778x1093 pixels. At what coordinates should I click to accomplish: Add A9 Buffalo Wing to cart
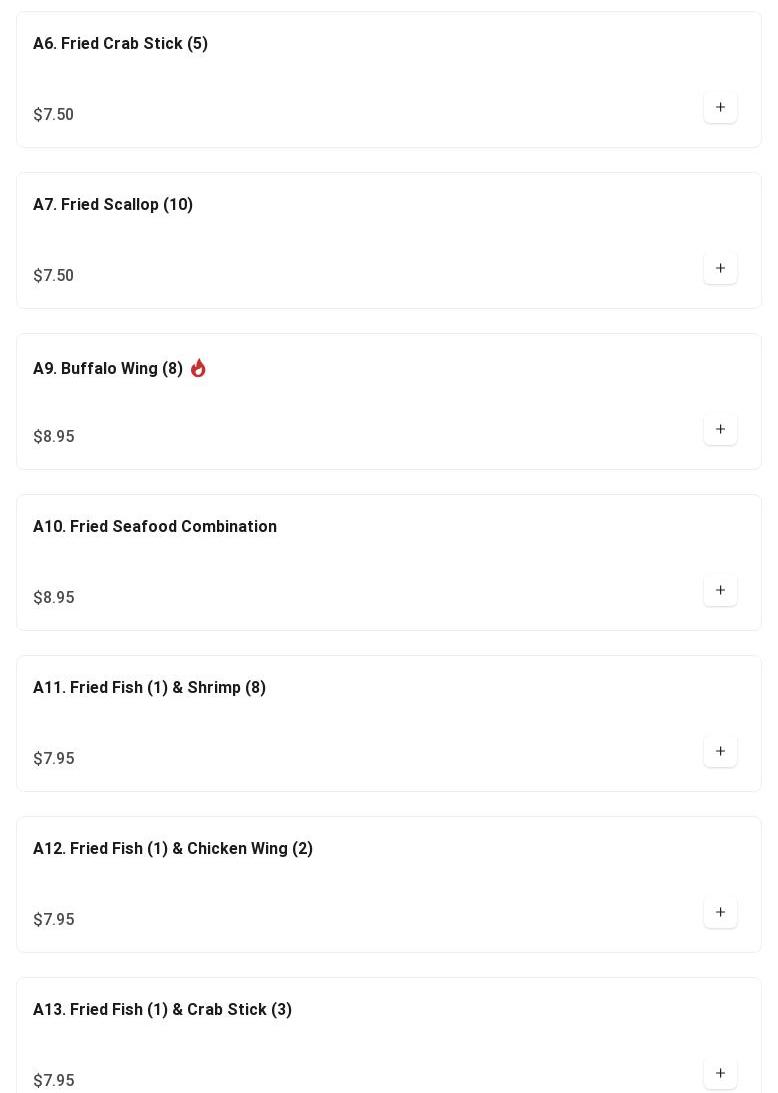point(720,430)
